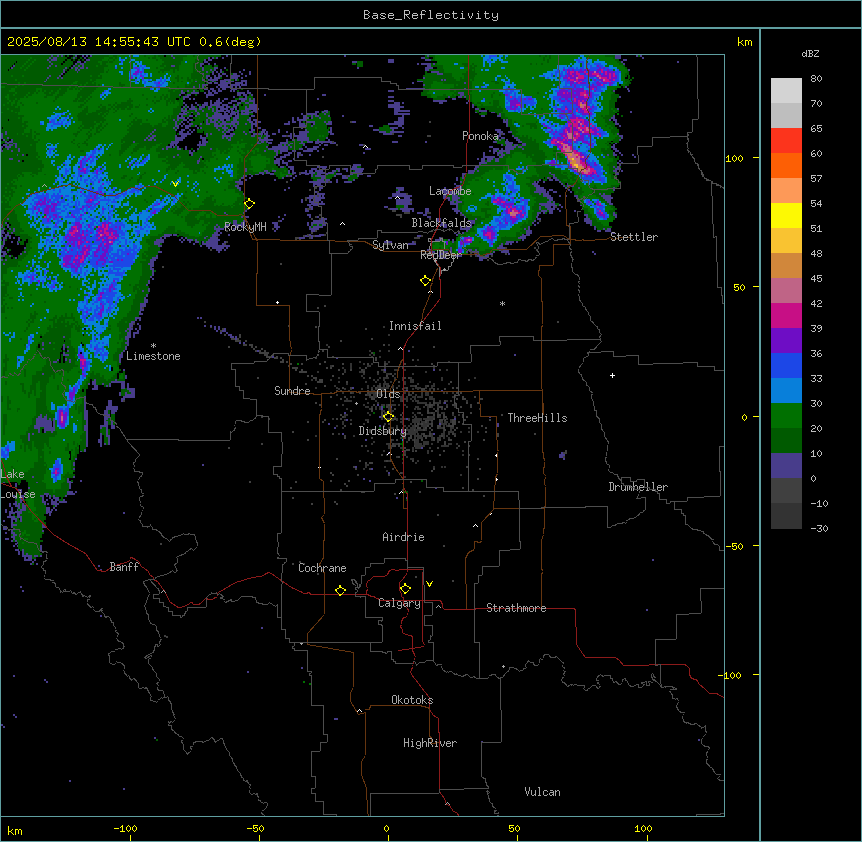The width and height of the screenshot is (862, 842).
Task: Click the 100 km tick on right axis
Action: (x=734, y=158)
